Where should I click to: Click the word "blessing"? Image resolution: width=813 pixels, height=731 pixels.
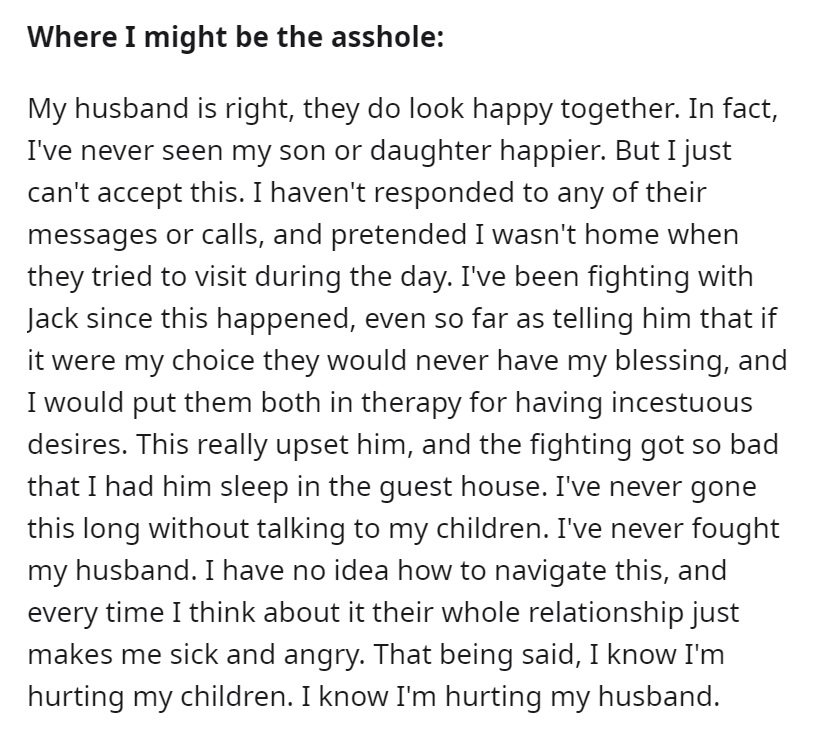coord(669,361)
